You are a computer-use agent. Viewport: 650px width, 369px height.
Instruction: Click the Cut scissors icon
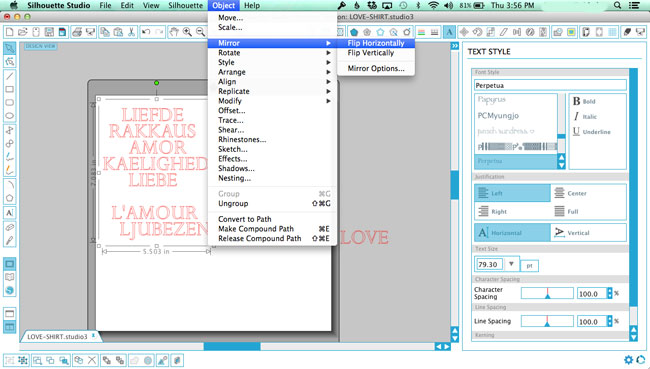point(131,32)
